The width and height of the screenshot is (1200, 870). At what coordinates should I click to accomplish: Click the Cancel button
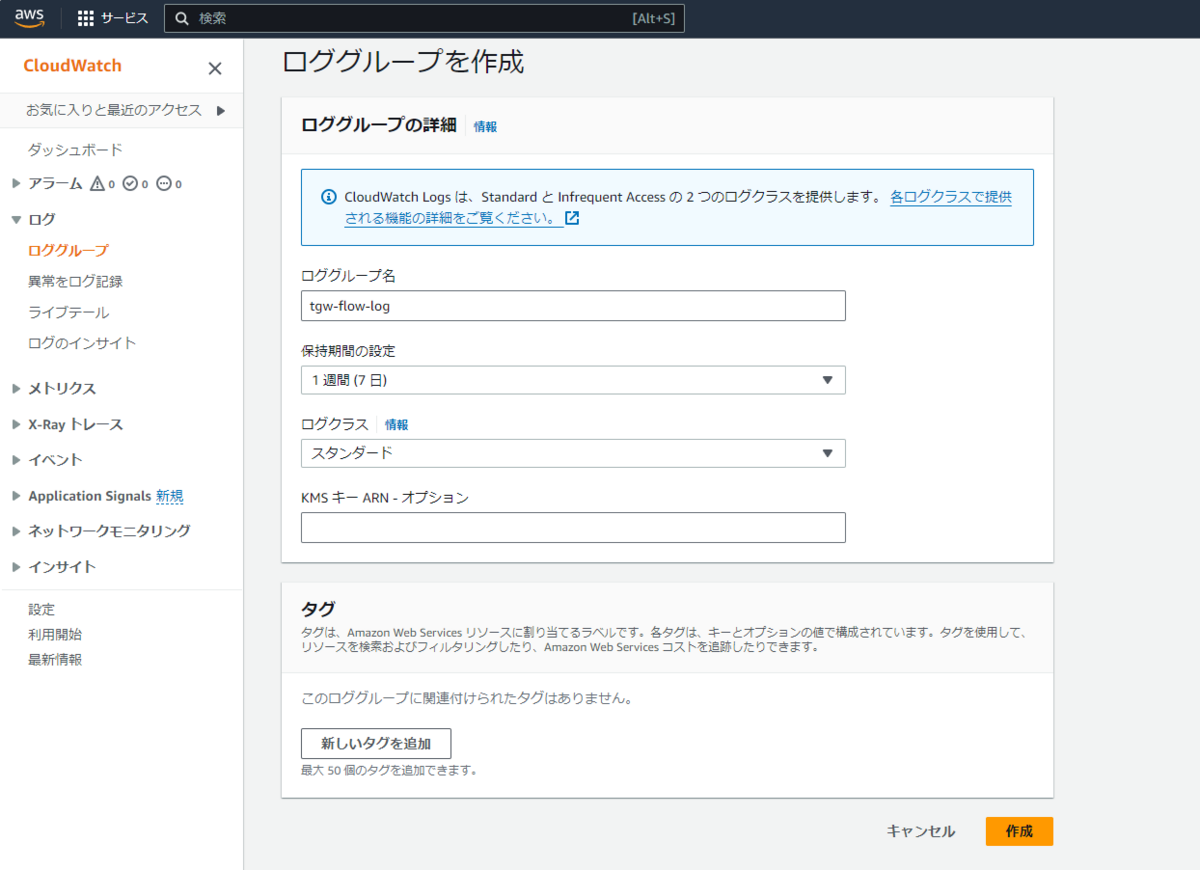(x=920, y=832)
